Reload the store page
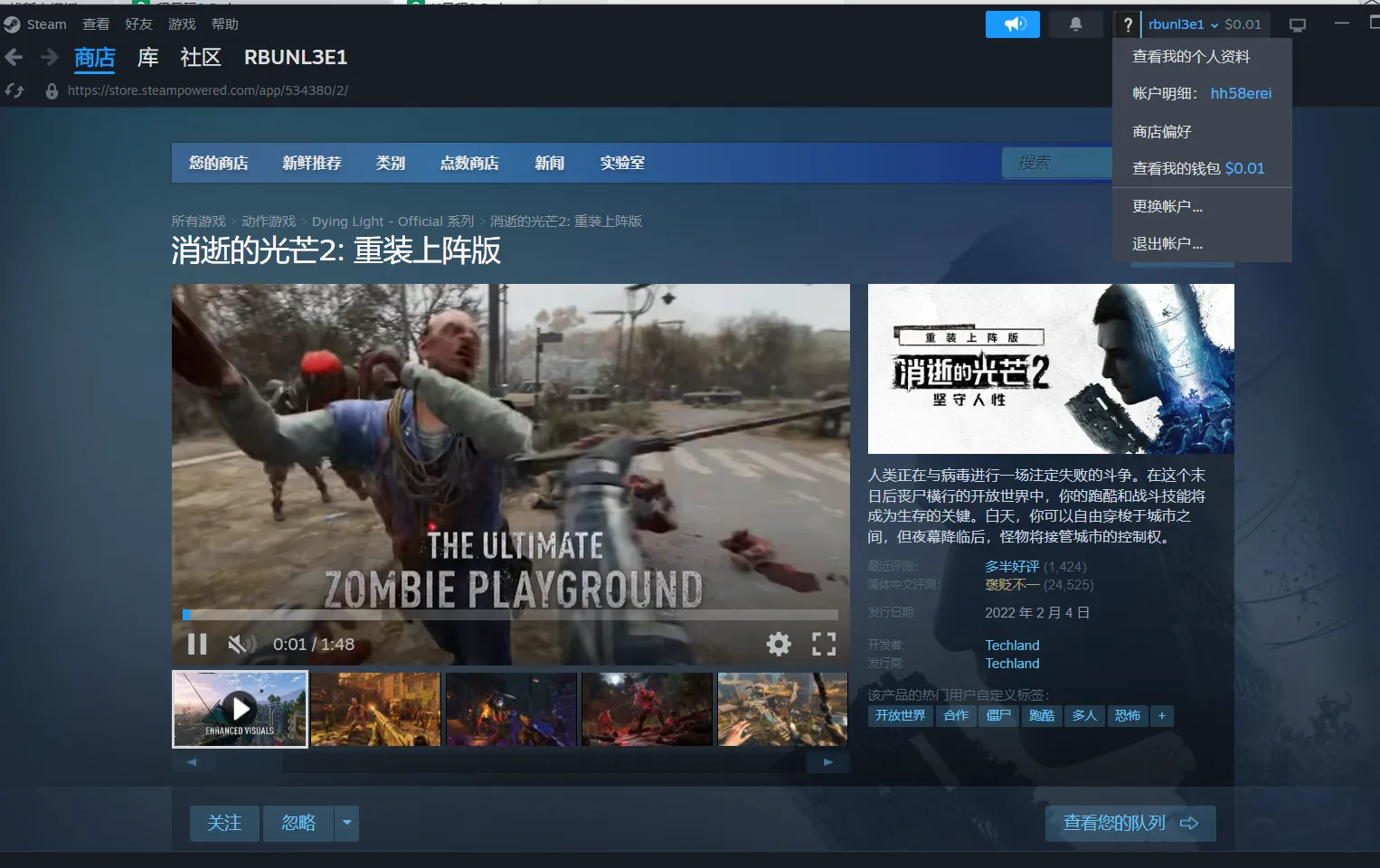The image size is (1380, 868). pos(14,90)
